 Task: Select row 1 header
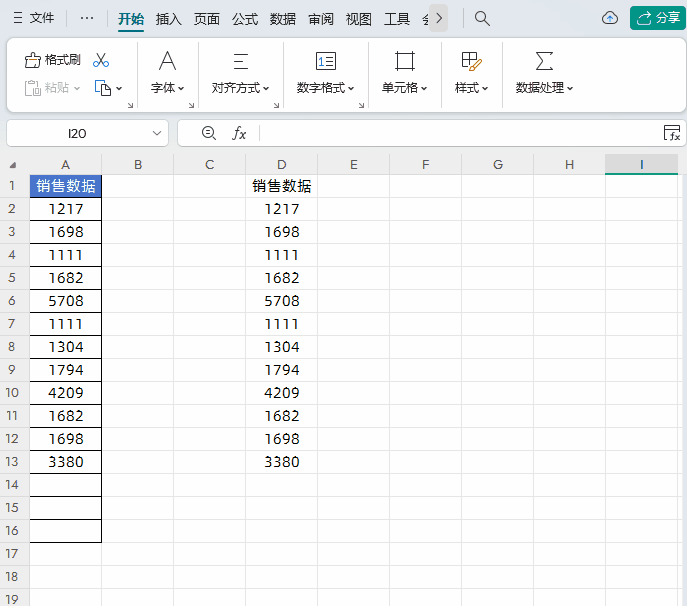12,186
